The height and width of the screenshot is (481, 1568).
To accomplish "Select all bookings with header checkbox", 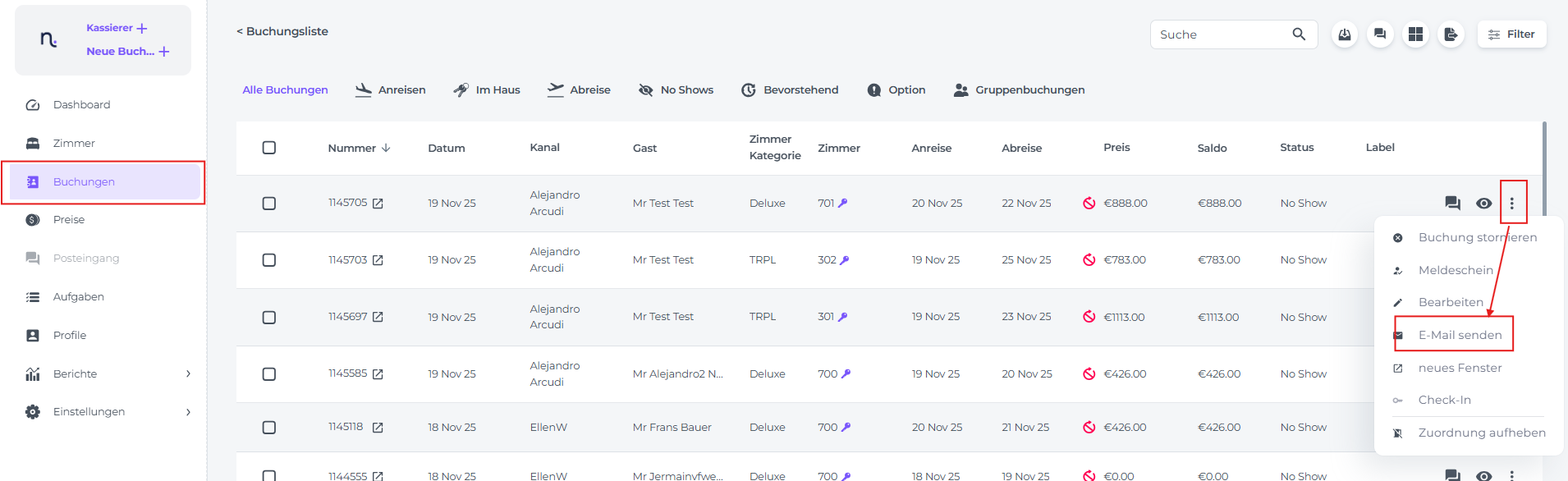I will (268, 148).
